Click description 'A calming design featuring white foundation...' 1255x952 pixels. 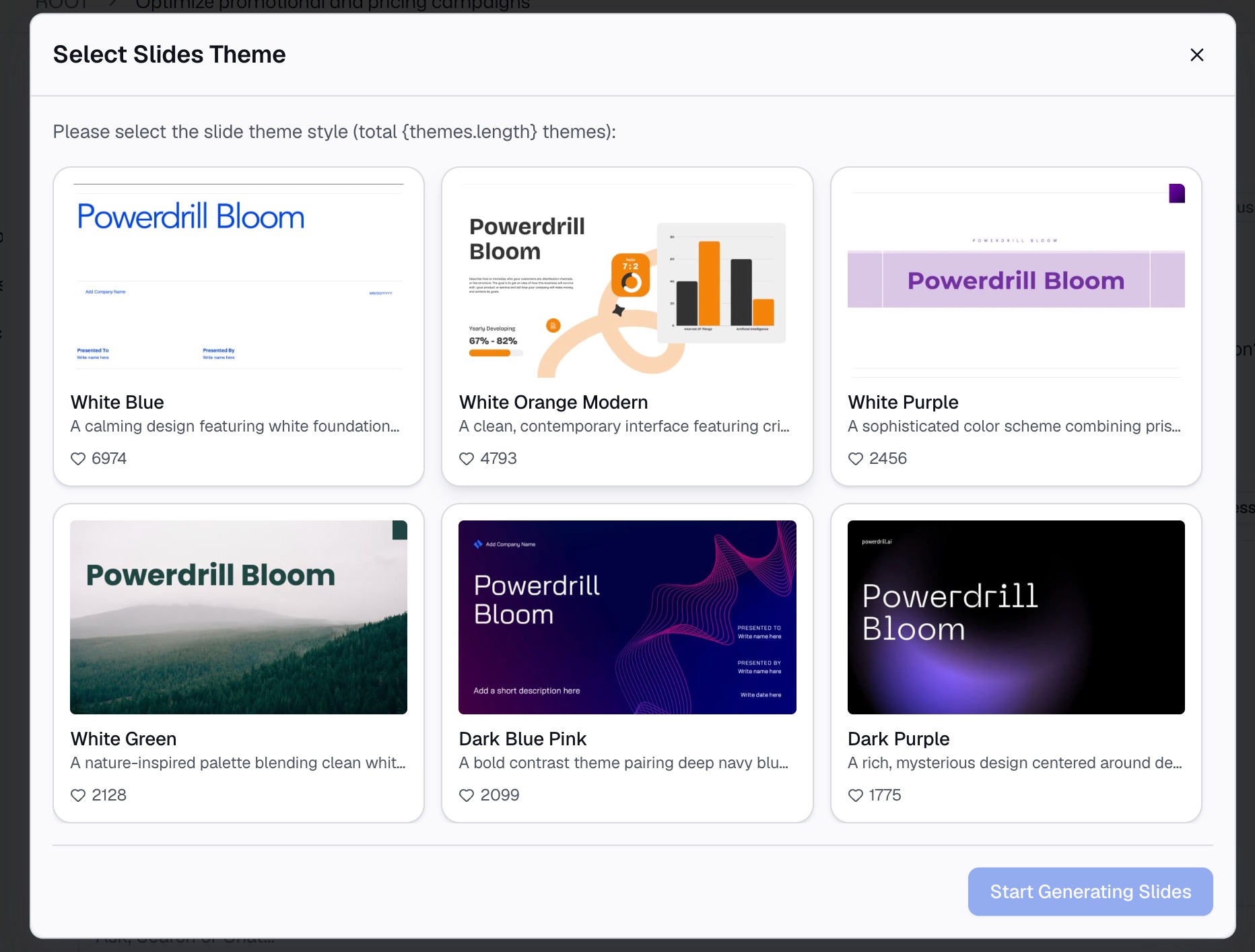point(235,426)
